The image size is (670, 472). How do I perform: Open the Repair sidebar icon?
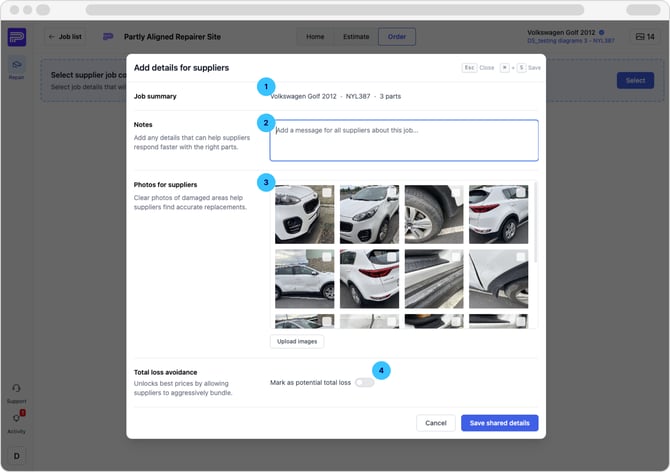16,68
